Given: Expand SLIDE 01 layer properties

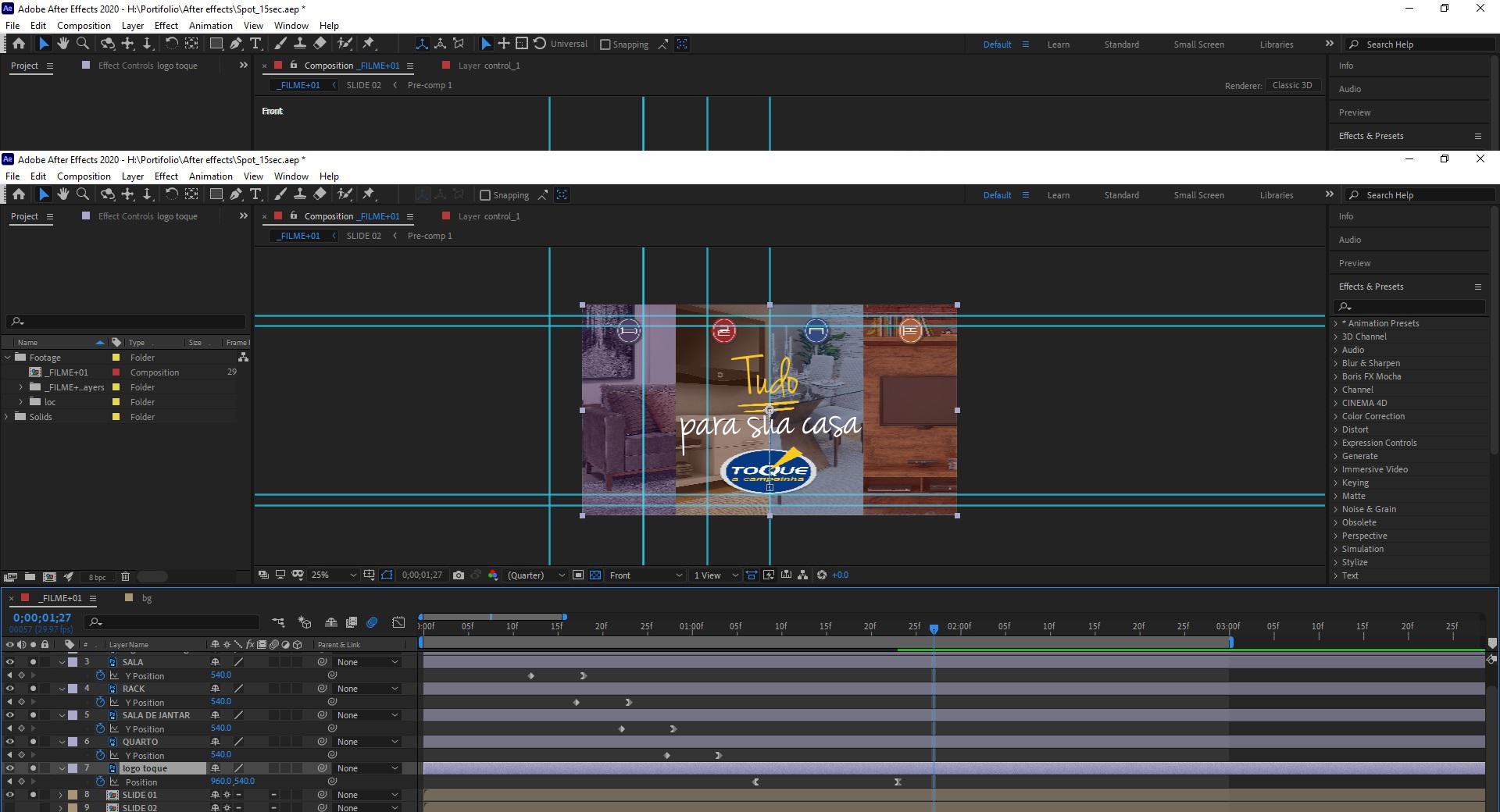Looking at the screenshot, I should [61, 795].
